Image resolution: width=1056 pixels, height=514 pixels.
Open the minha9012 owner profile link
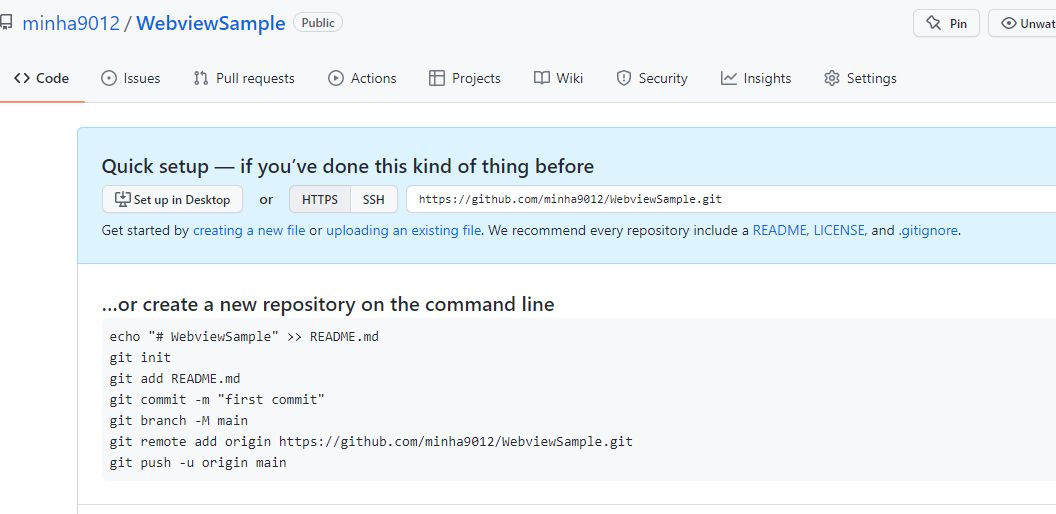point(71,23)
